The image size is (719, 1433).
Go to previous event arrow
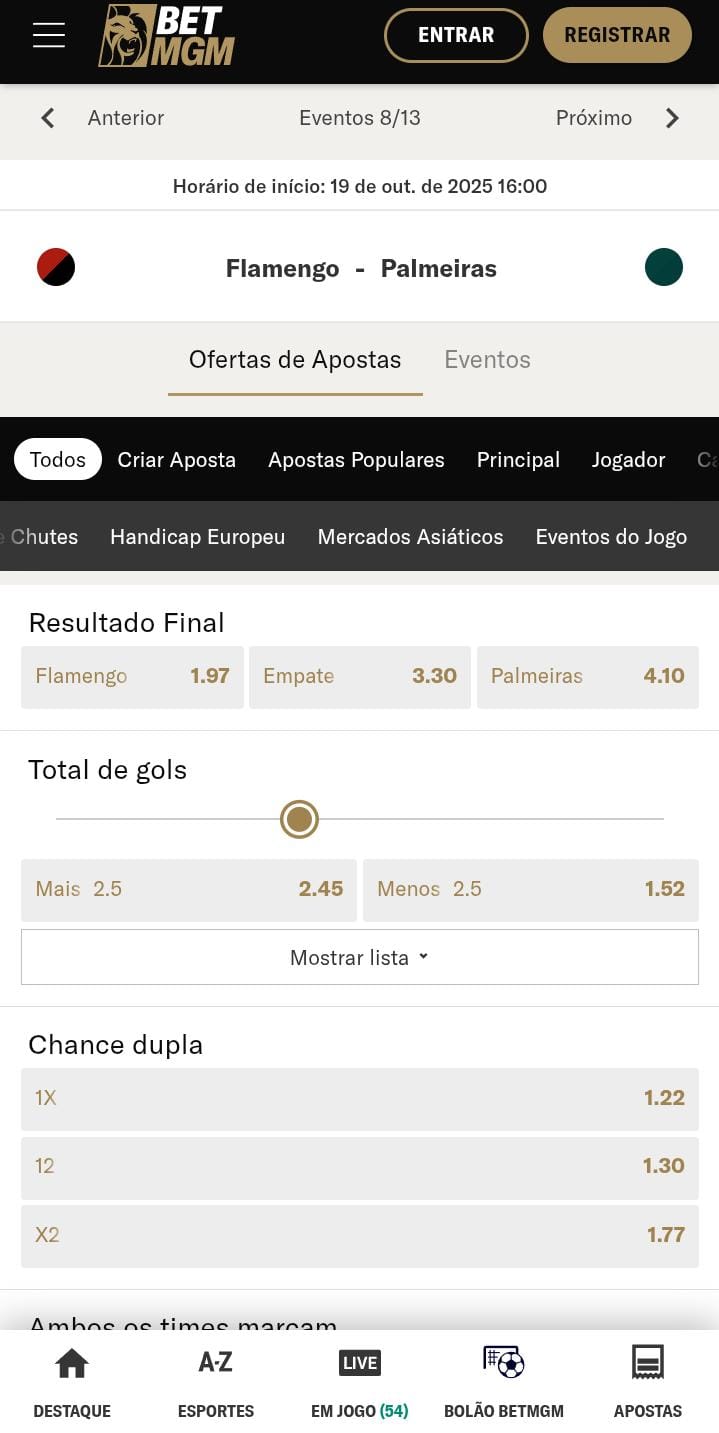[47, 118]
